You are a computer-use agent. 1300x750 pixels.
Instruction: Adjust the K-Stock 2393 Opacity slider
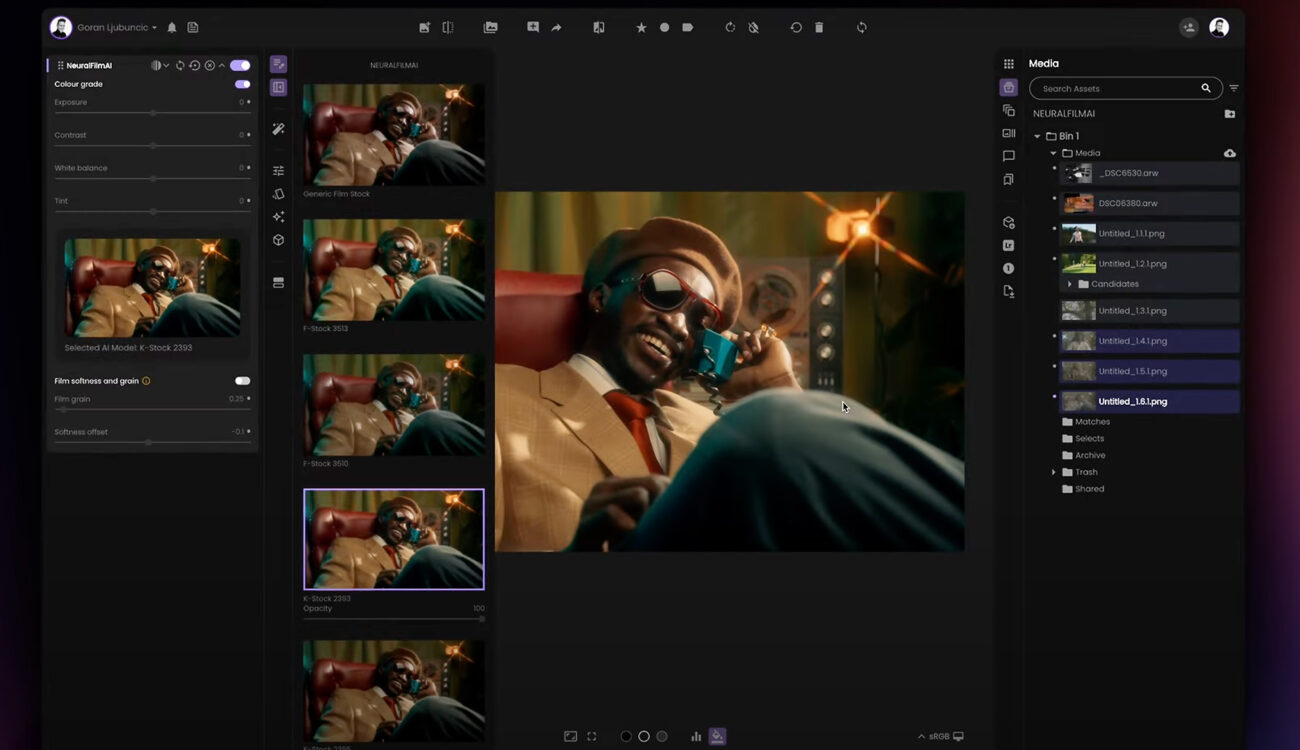(x=394, y=619)
